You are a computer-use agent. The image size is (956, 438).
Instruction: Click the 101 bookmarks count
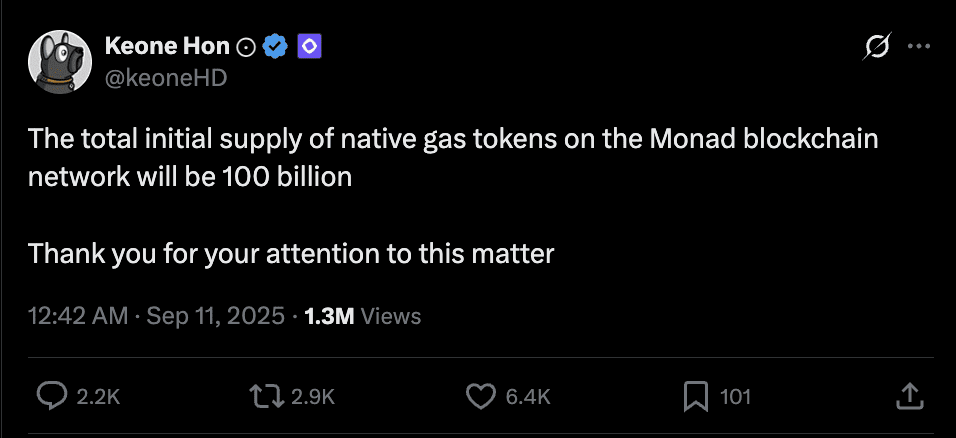click(735, 397)
